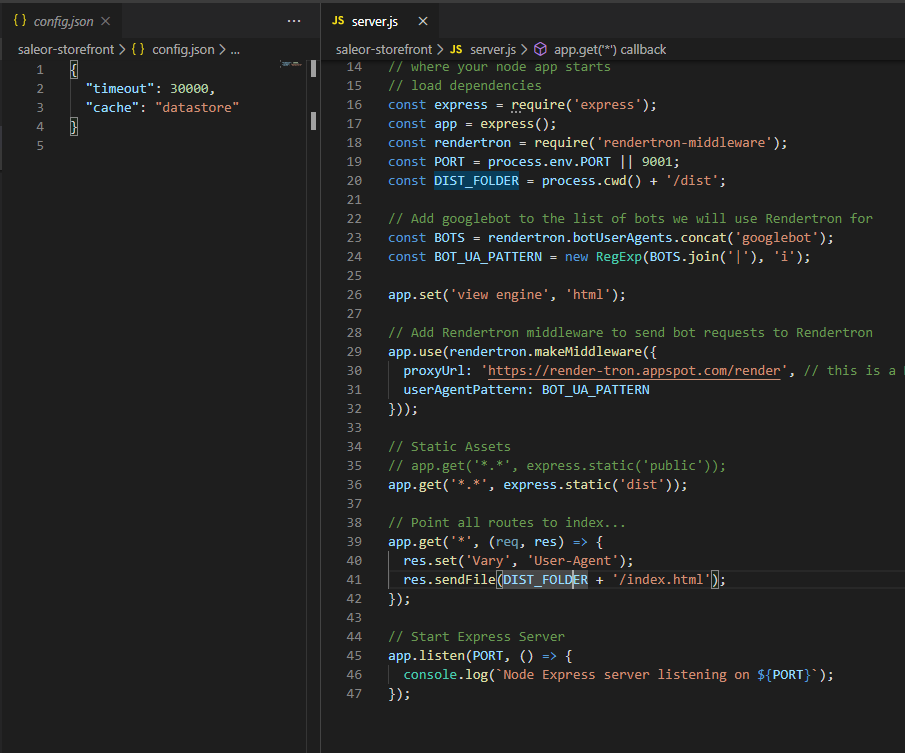
Task: Close the config.json tab
Action: click(x=105, y=19)
